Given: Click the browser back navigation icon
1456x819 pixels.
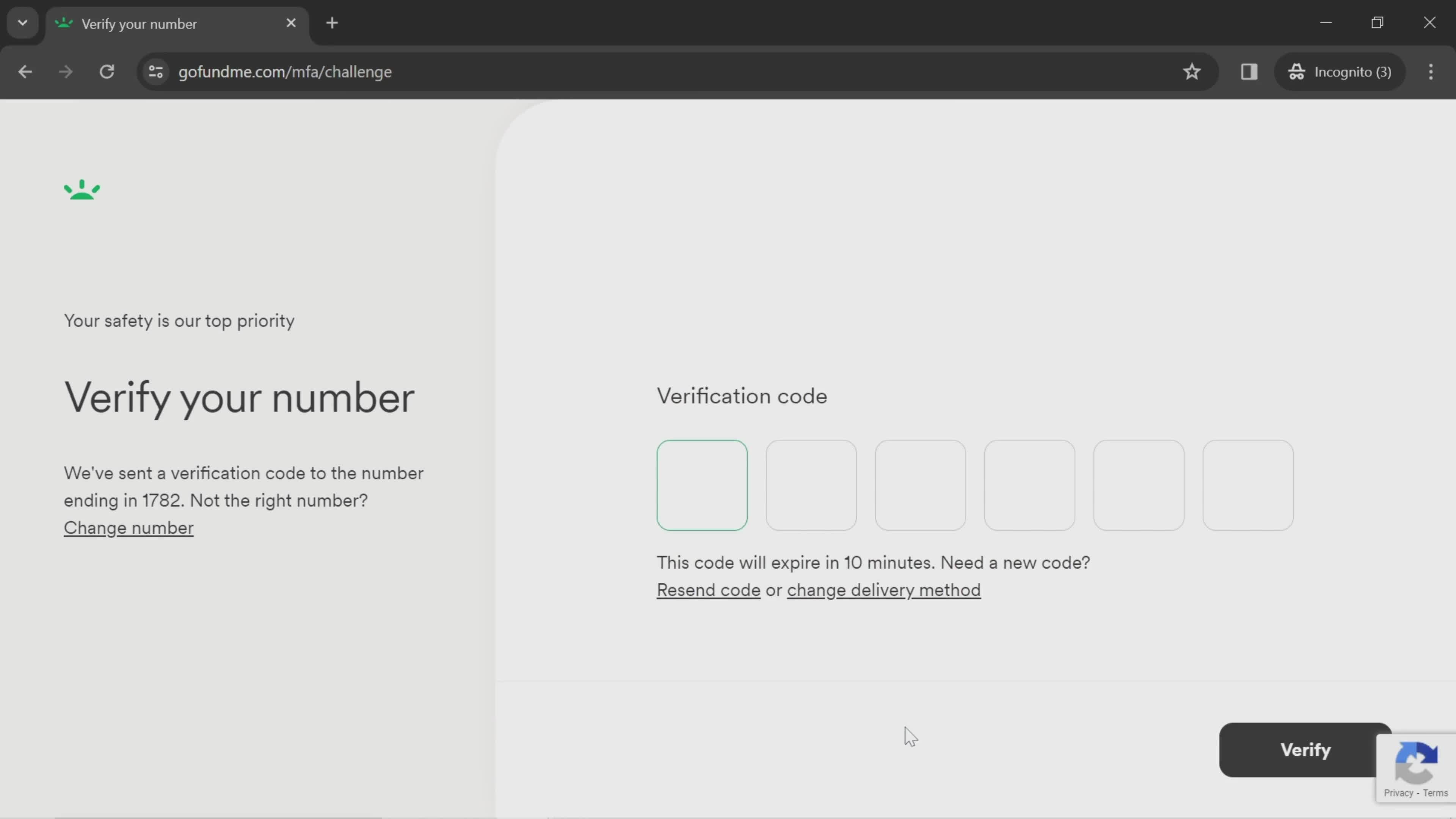Looking at the screenshot, I should 25,71.
